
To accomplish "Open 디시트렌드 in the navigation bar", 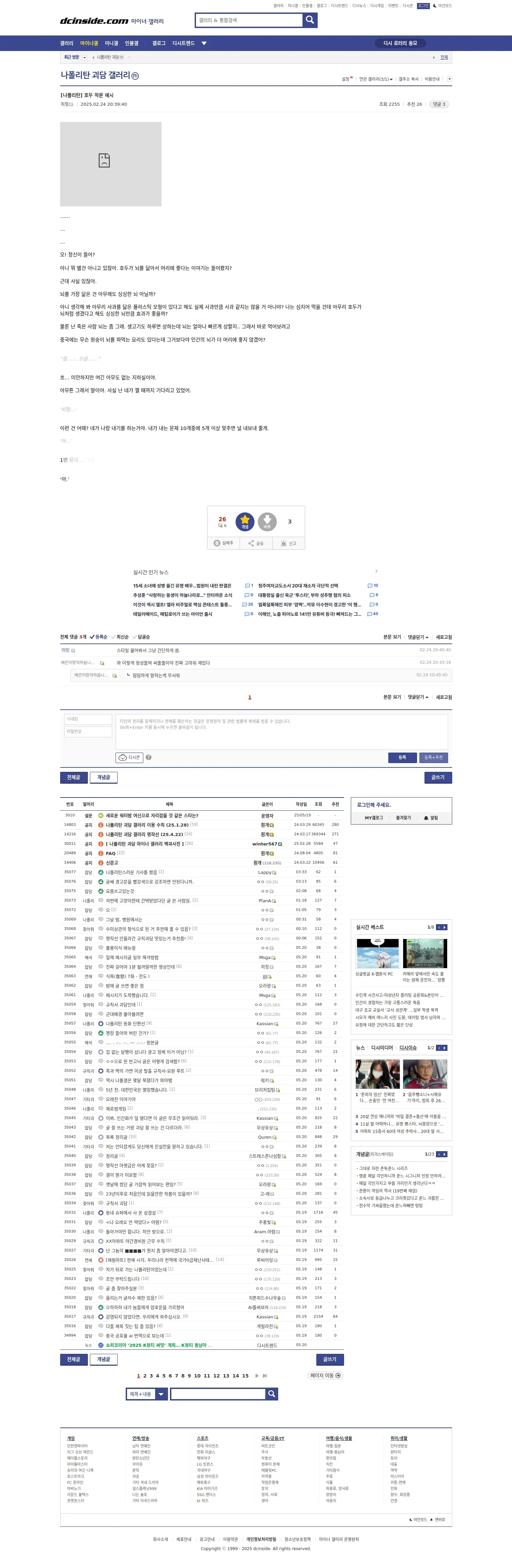I will click(183, 43).
